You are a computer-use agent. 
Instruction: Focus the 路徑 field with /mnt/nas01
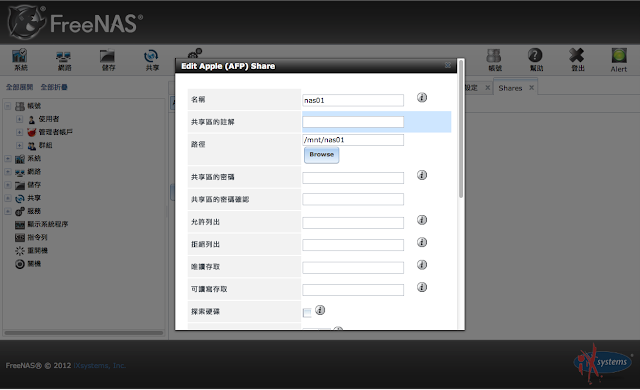(x=353, y=140)
